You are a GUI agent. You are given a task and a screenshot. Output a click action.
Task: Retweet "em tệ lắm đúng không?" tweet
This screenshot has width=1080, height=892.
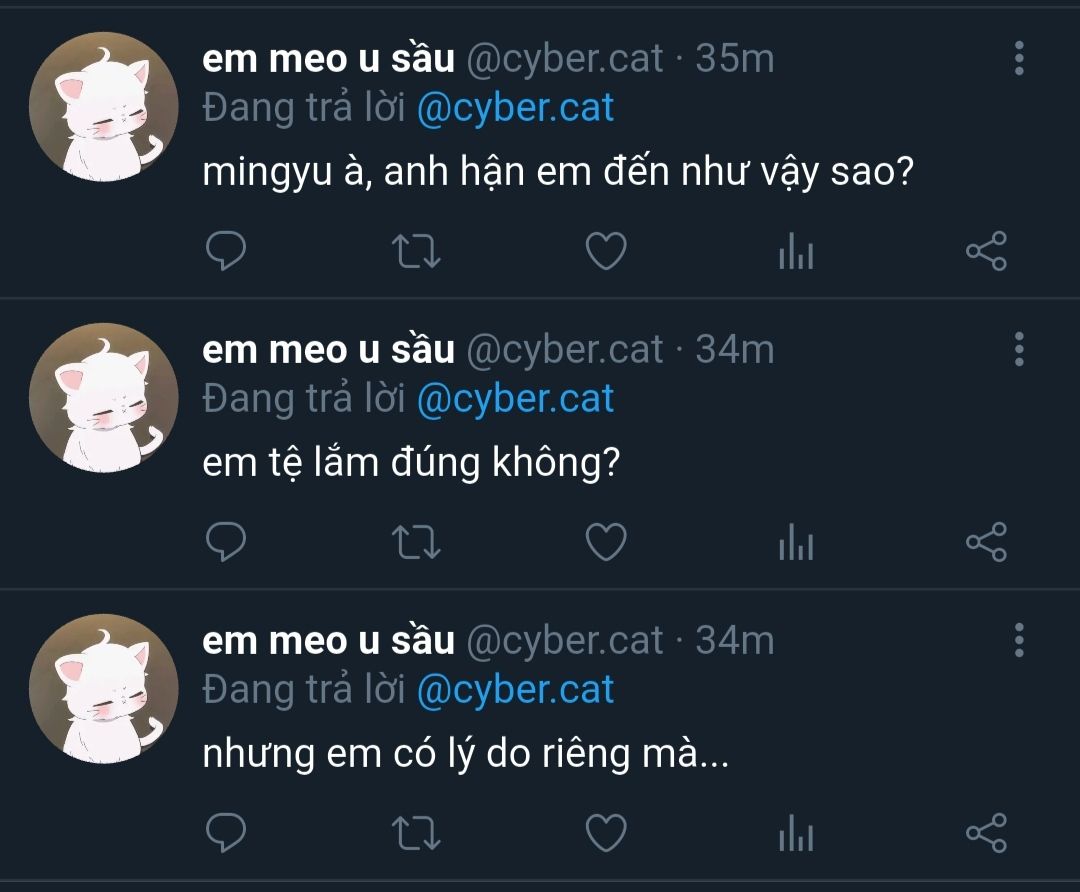click(x=416, y=542)
